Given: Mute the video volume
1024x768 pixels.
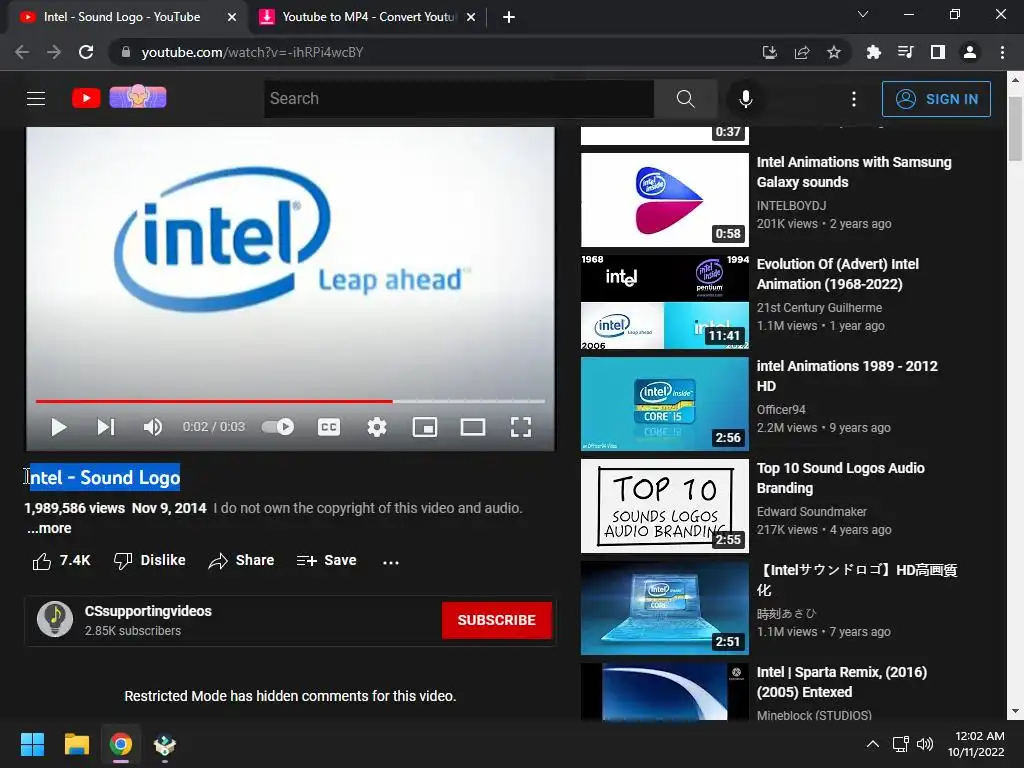Looking at the screenshot, I should [x=152, y=427].
